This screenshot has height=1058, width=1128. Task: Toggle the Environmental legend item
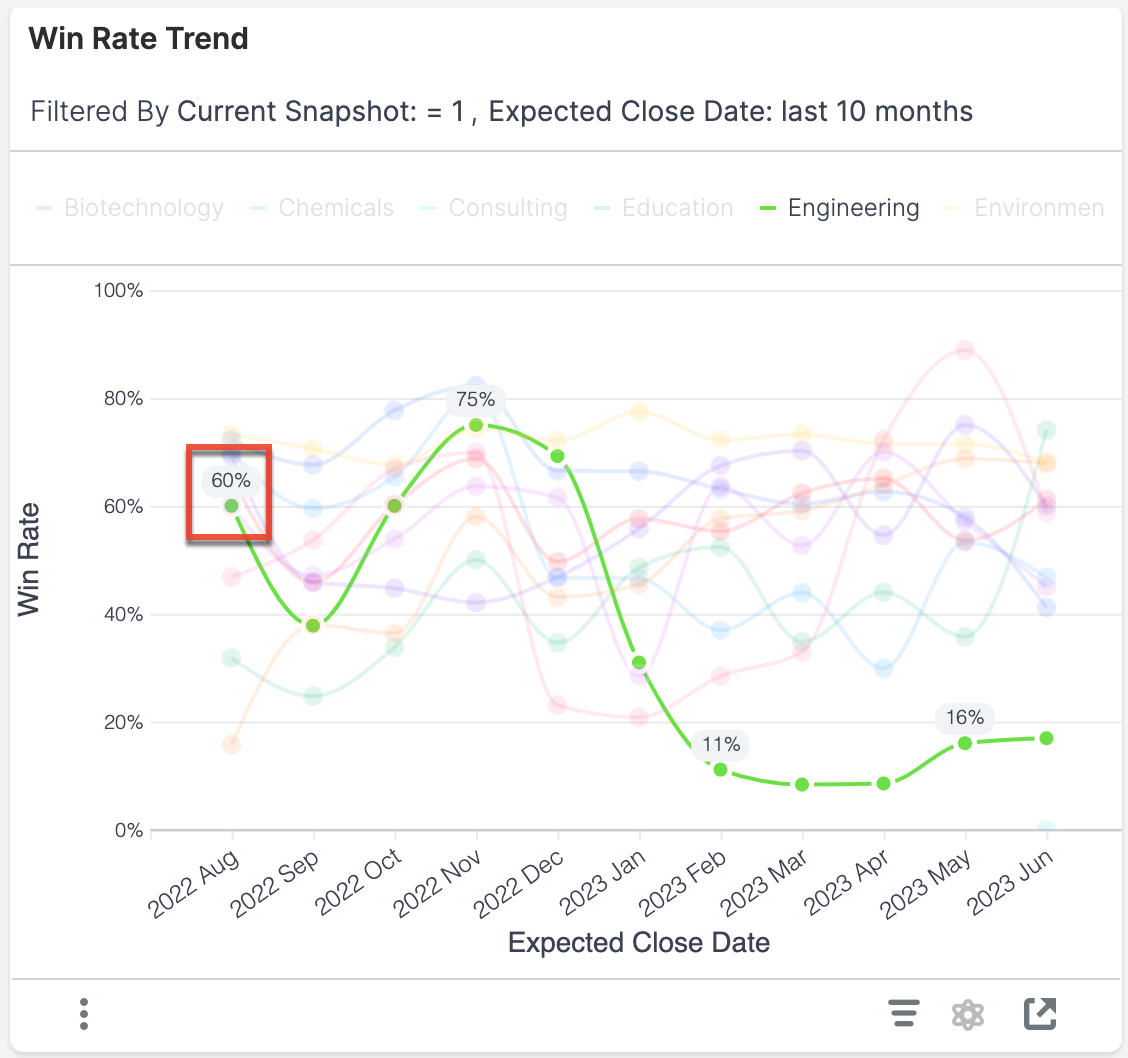pyautogui.click(x=1039, y=207)
